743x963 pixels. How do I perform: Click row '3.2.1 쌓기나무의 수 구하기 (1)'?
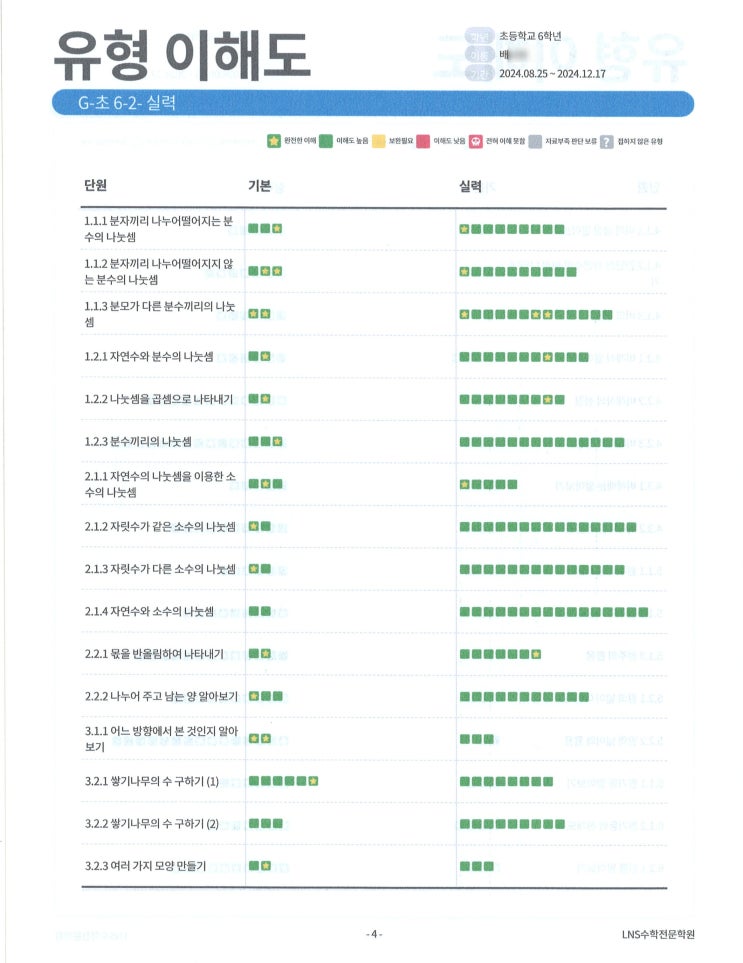(x=151, y=781)
